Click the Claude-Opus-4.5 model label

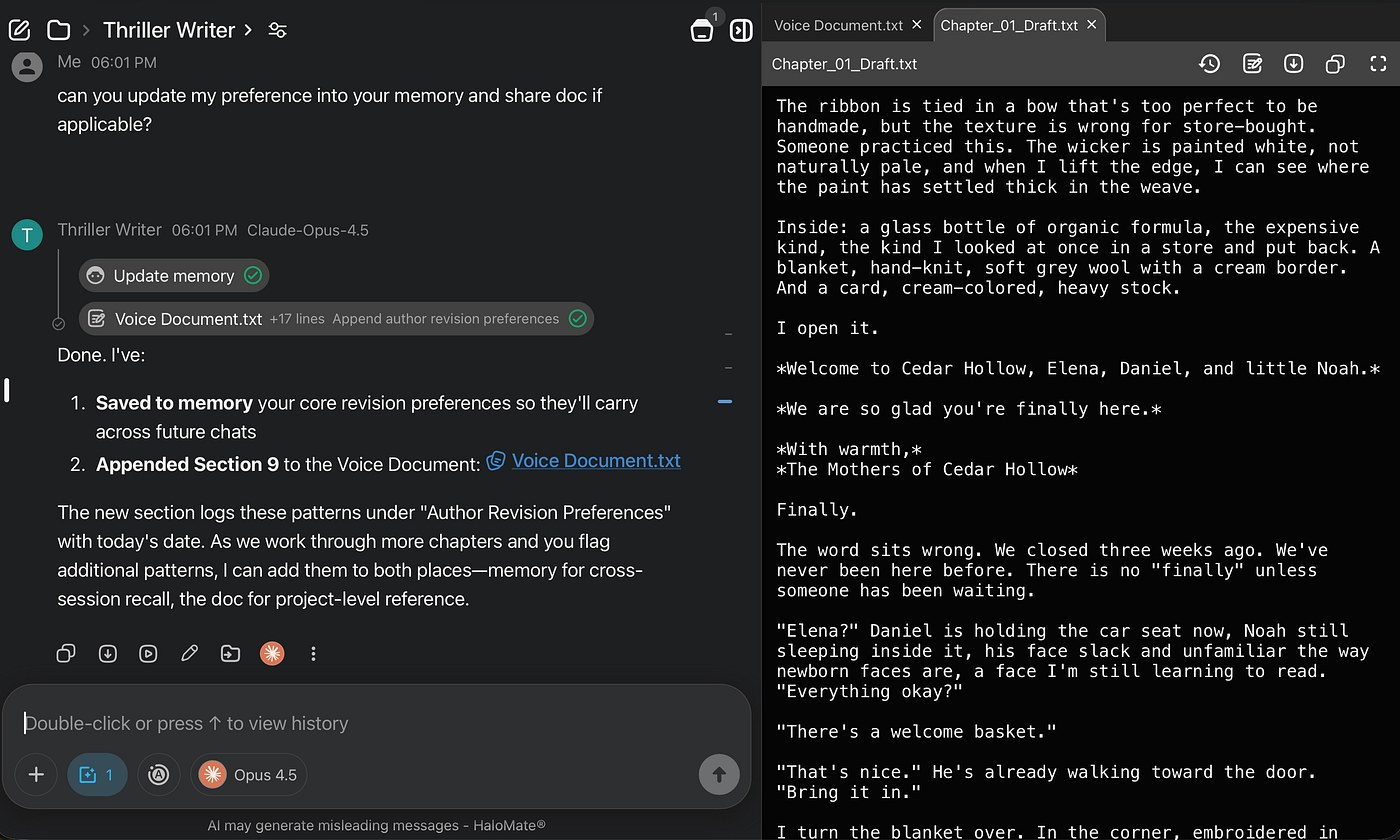coord(307,231)
